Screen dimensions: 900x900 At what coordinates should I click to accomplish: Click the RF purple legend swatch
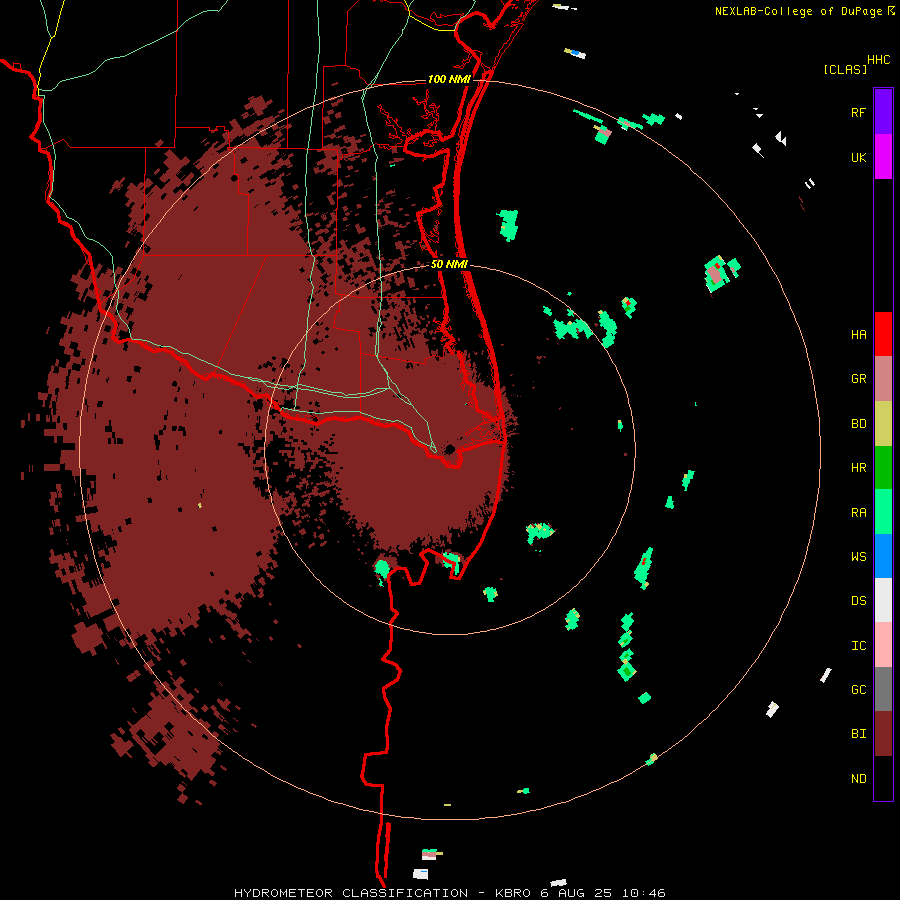coord(883,112)
